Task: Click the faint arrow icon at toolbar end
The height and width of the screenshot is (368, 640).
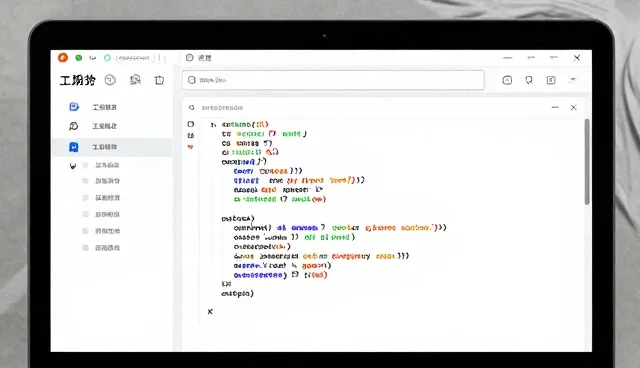Action: 572,80
